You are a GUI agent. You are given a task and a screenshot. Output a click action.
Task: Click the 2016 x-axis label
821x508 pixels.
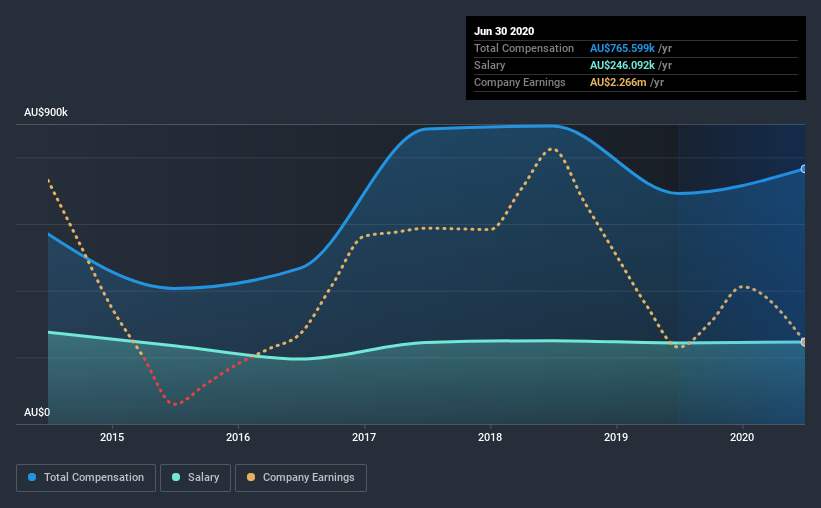coord(238,437)
